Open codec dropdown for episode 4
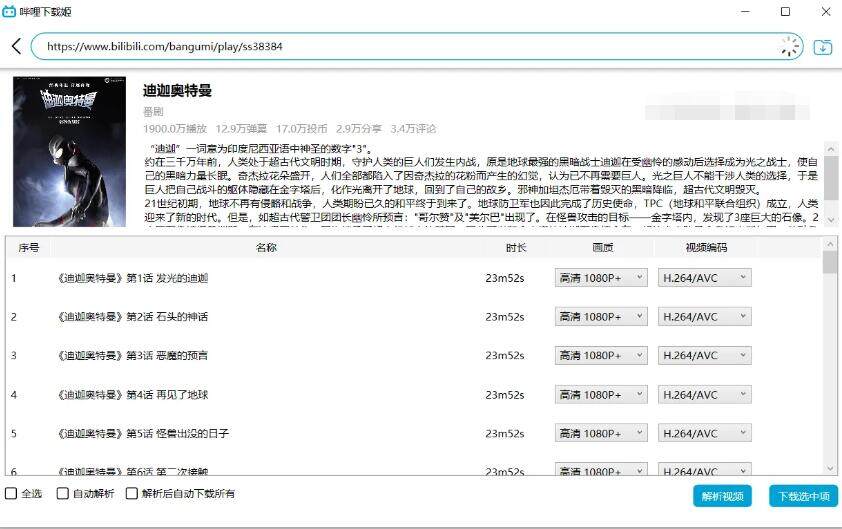This screenshot has width=842, height=529. coord(705,394)
